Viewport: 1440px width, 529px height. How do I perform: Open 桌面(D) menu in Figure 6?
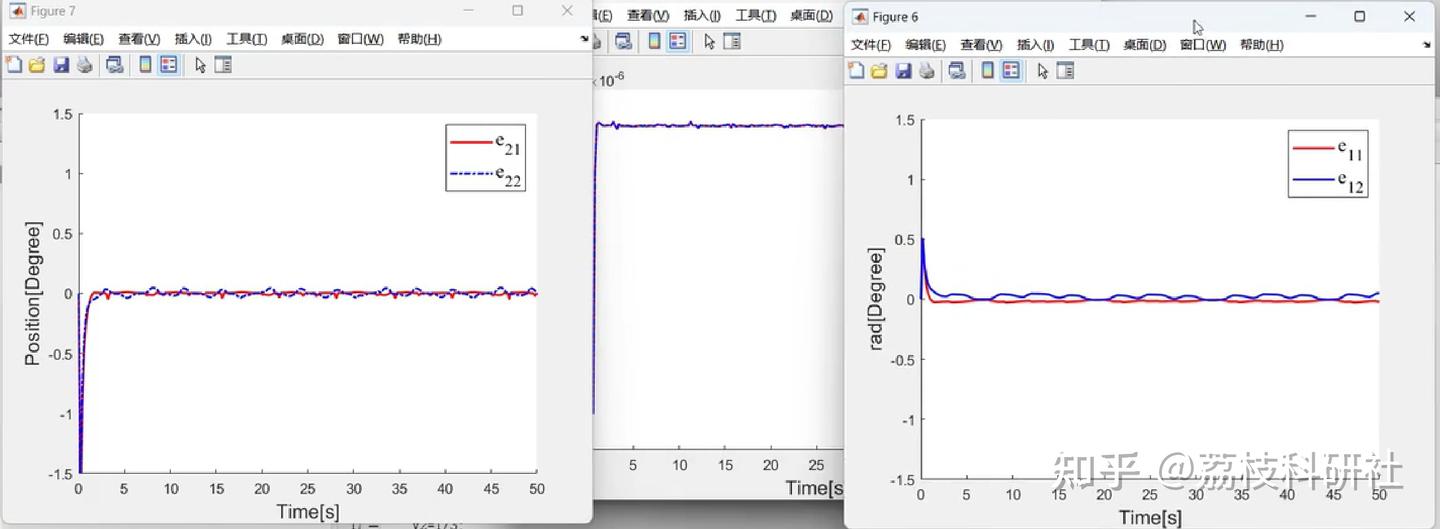tap(1144, 45)
